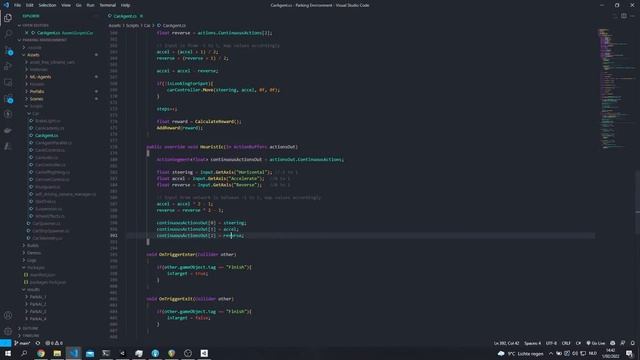Screen dimensions: 640x360
Task: Expand the Outline section
Action: tap(31, 328)
